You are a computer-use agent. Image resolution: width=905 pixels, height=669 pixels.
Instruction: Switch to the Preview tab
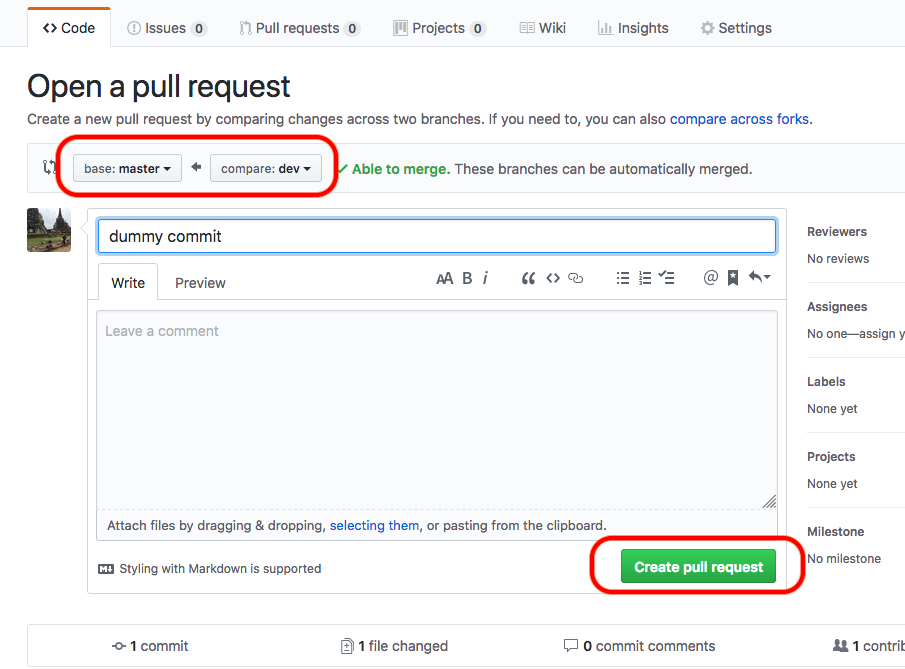200,283
